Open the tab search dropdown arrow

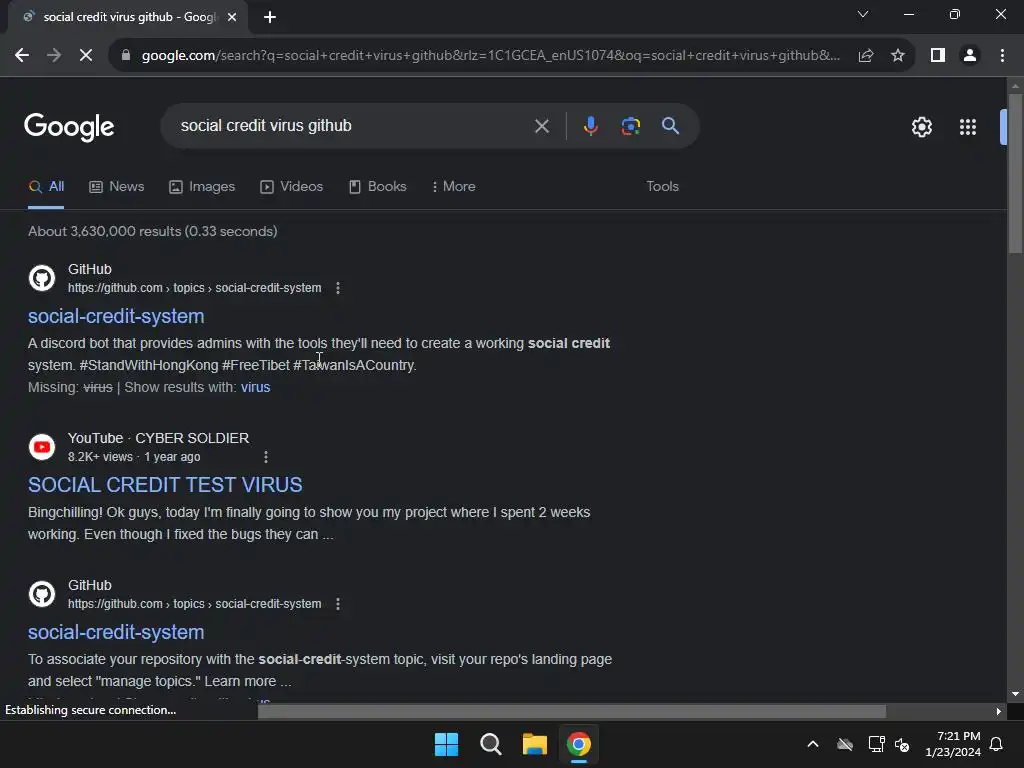[x=863, y=14]
